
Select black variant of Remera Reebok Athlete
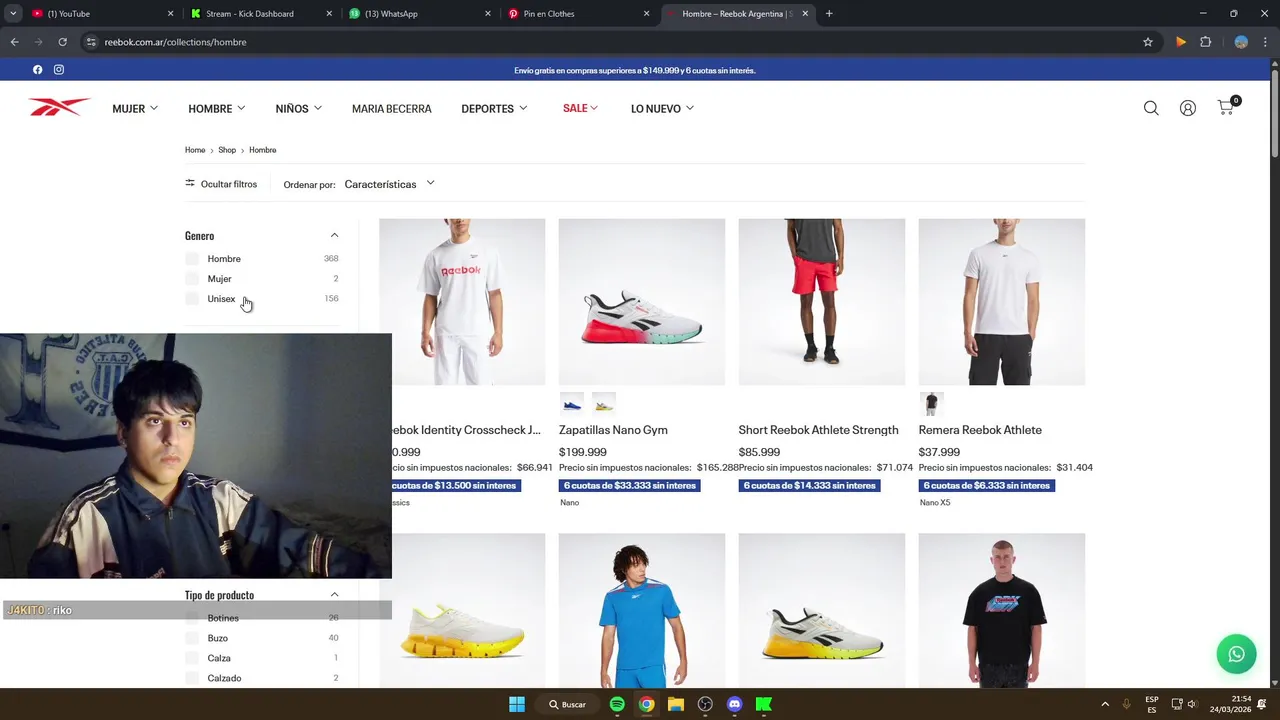[931, 404]
